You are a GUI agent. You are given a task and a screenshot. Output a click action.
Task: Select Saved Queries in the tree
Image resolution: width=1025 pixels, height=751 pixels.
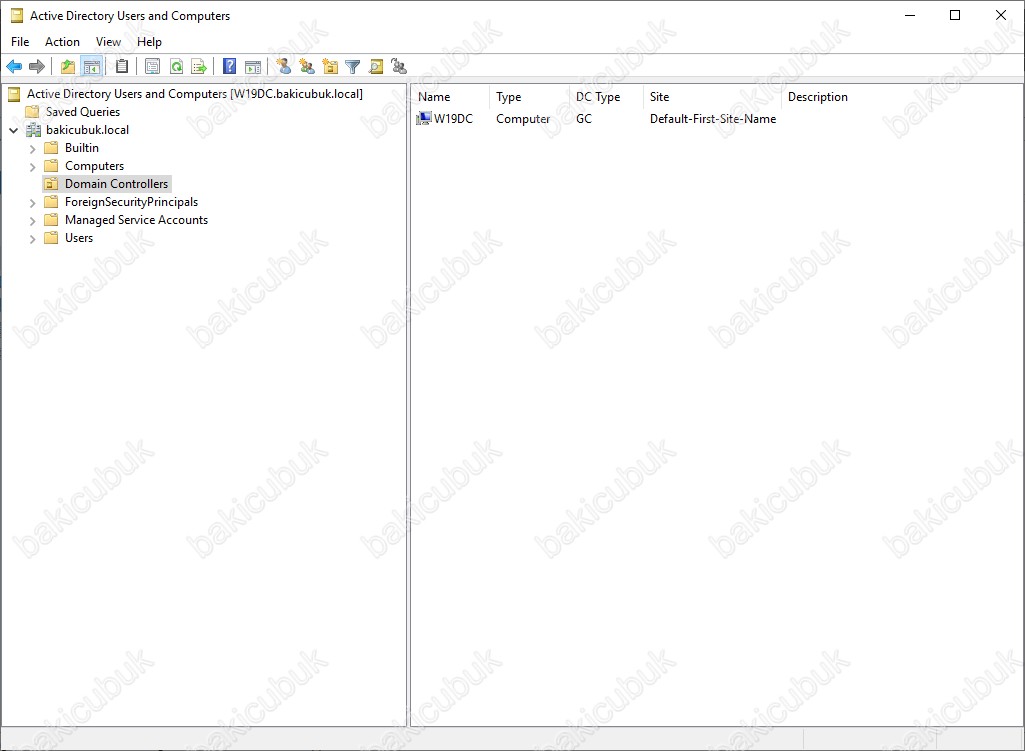coord(83,112)
